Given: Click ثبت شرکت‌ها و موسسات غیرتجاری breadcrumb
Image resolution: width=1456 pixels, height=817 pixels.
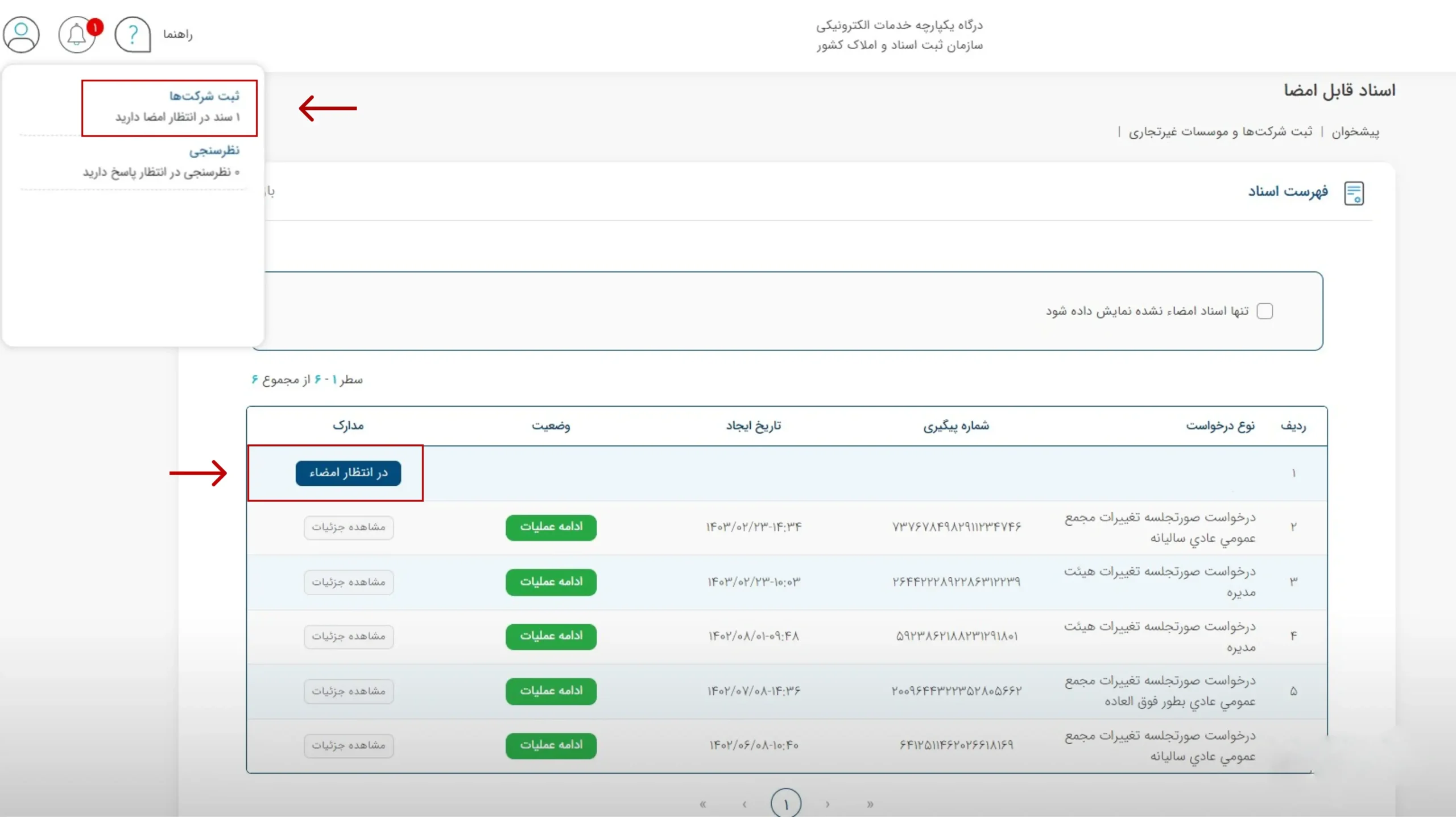Looking at the screenshot, I should [1221, 132].
